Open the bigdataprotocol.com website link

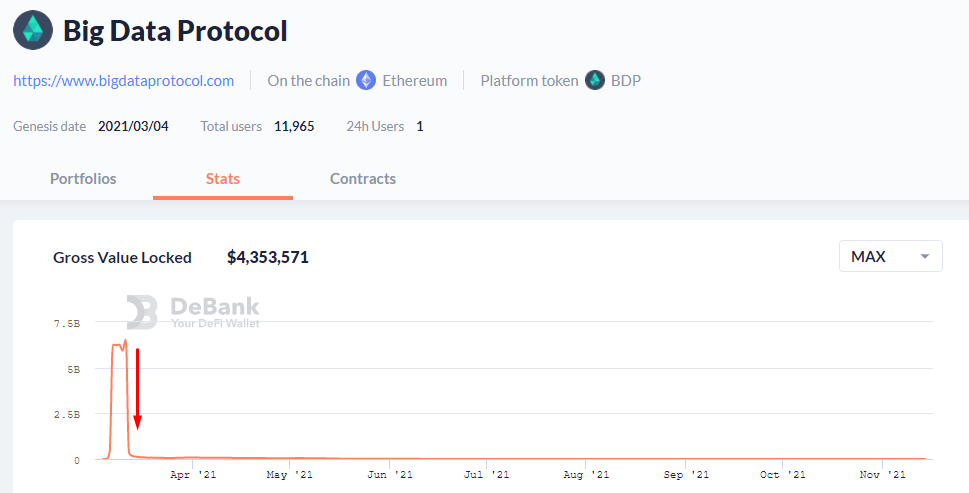(124, 80)
